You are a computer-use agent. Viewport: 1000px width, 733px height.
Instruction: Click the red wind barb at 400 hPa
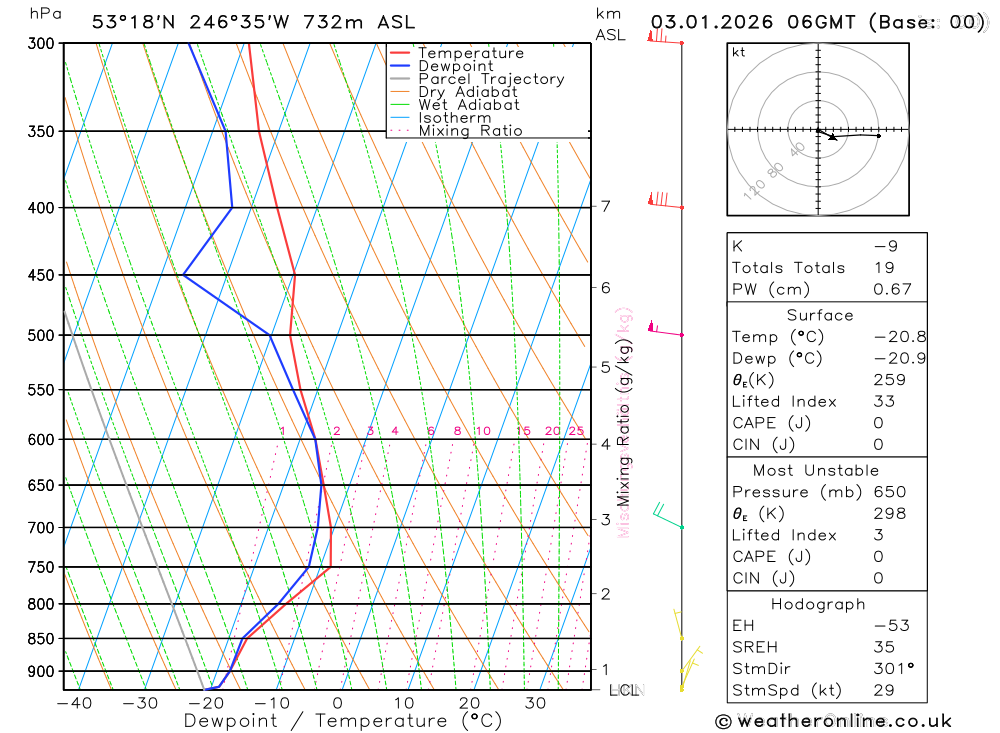(x=665, y=200)
